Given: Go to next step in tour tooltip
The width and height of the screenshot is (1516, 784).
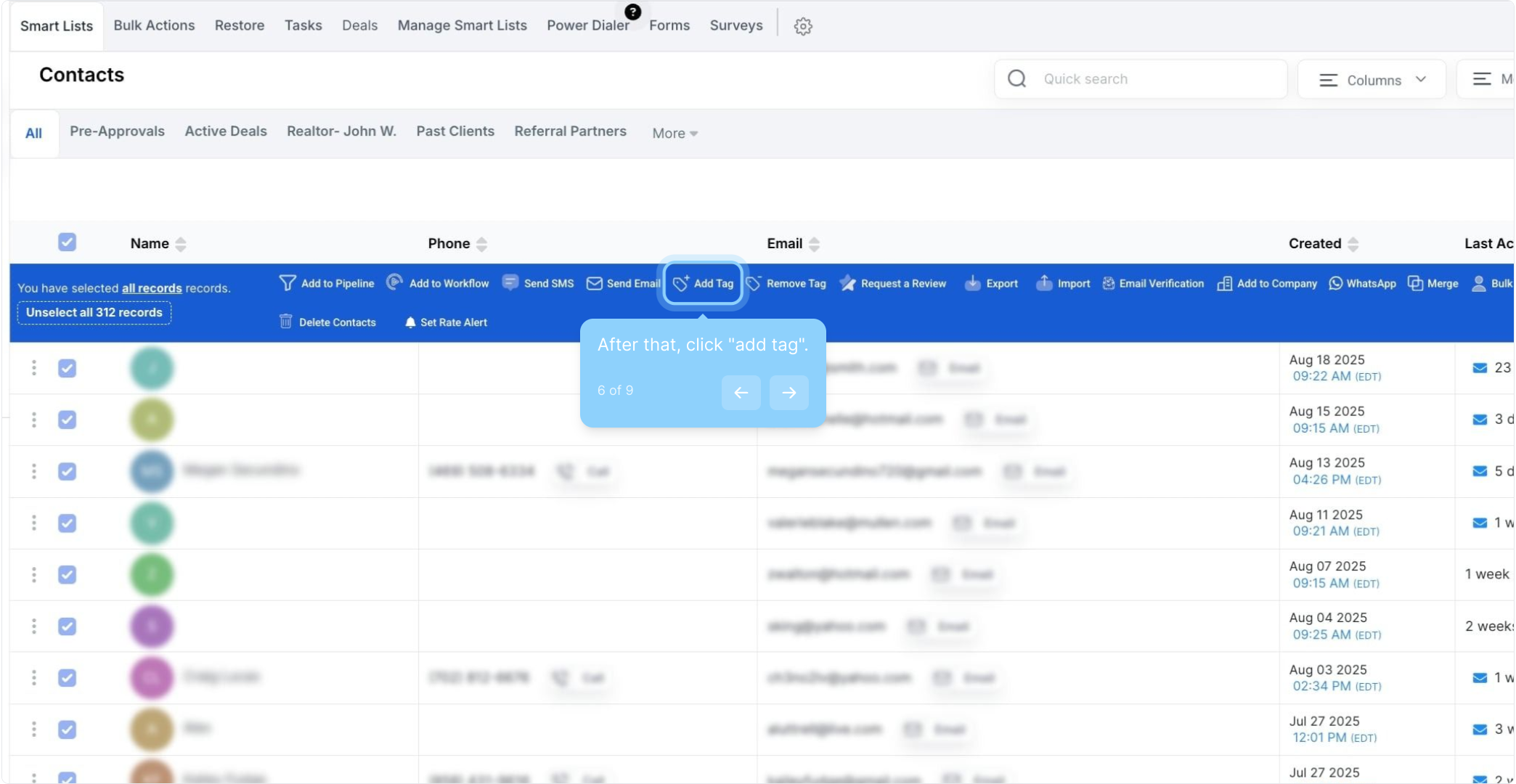Looking at the screenshot, I should coord(788,393).
